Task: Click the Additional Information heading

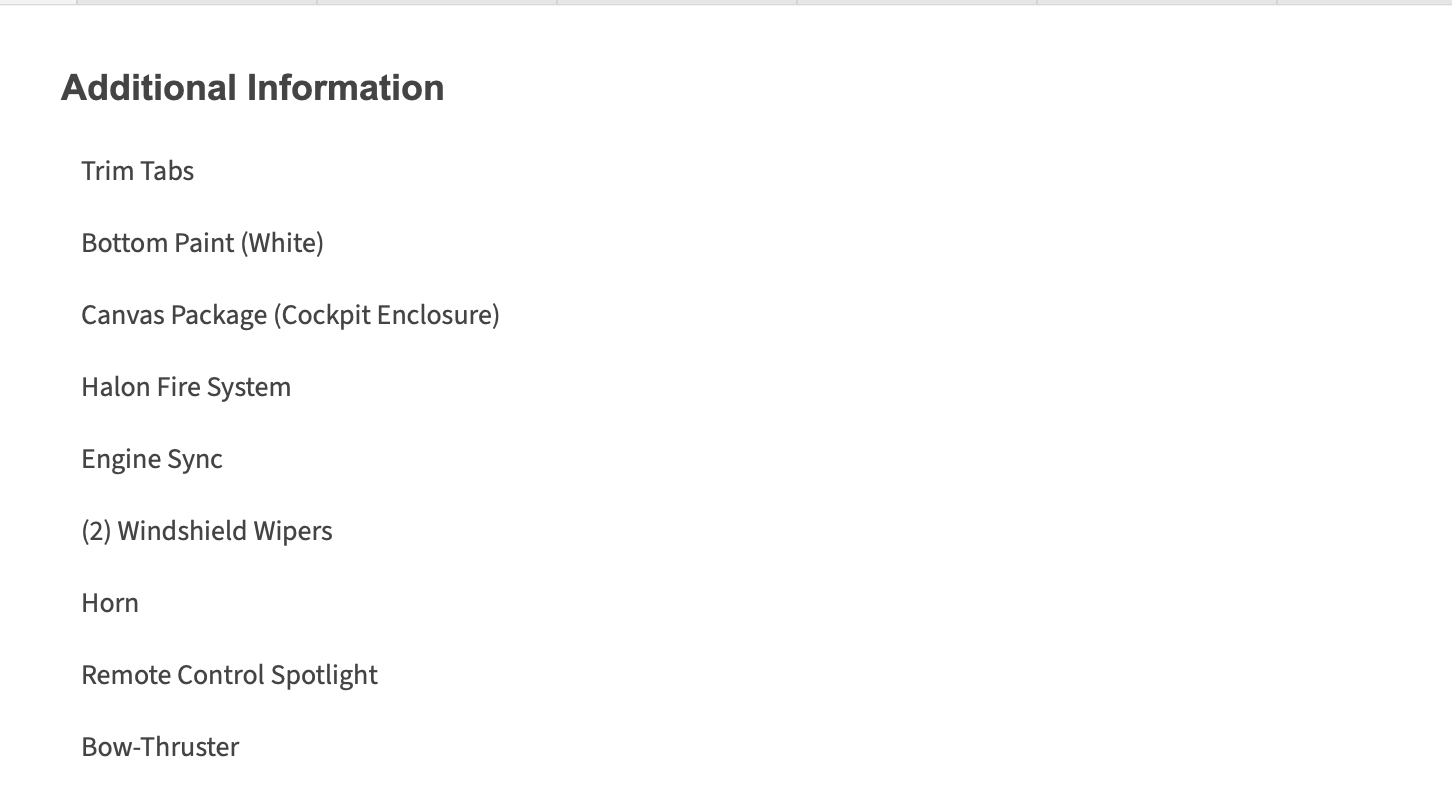Action: [252, 88]
